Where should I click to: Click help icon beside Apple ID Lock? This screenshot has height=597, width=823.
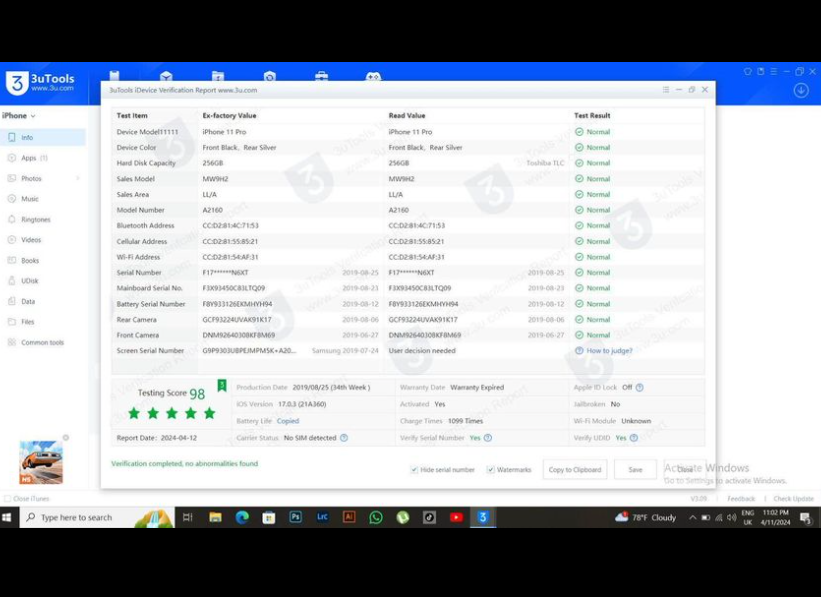pos(639,387)
